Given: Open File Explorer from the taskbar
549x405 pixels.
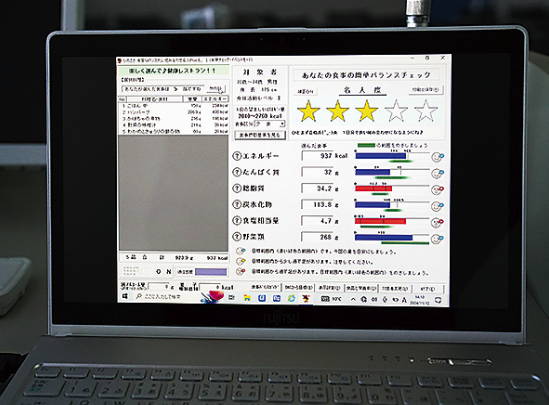Looking at the screenshot, I should (247, 298).
